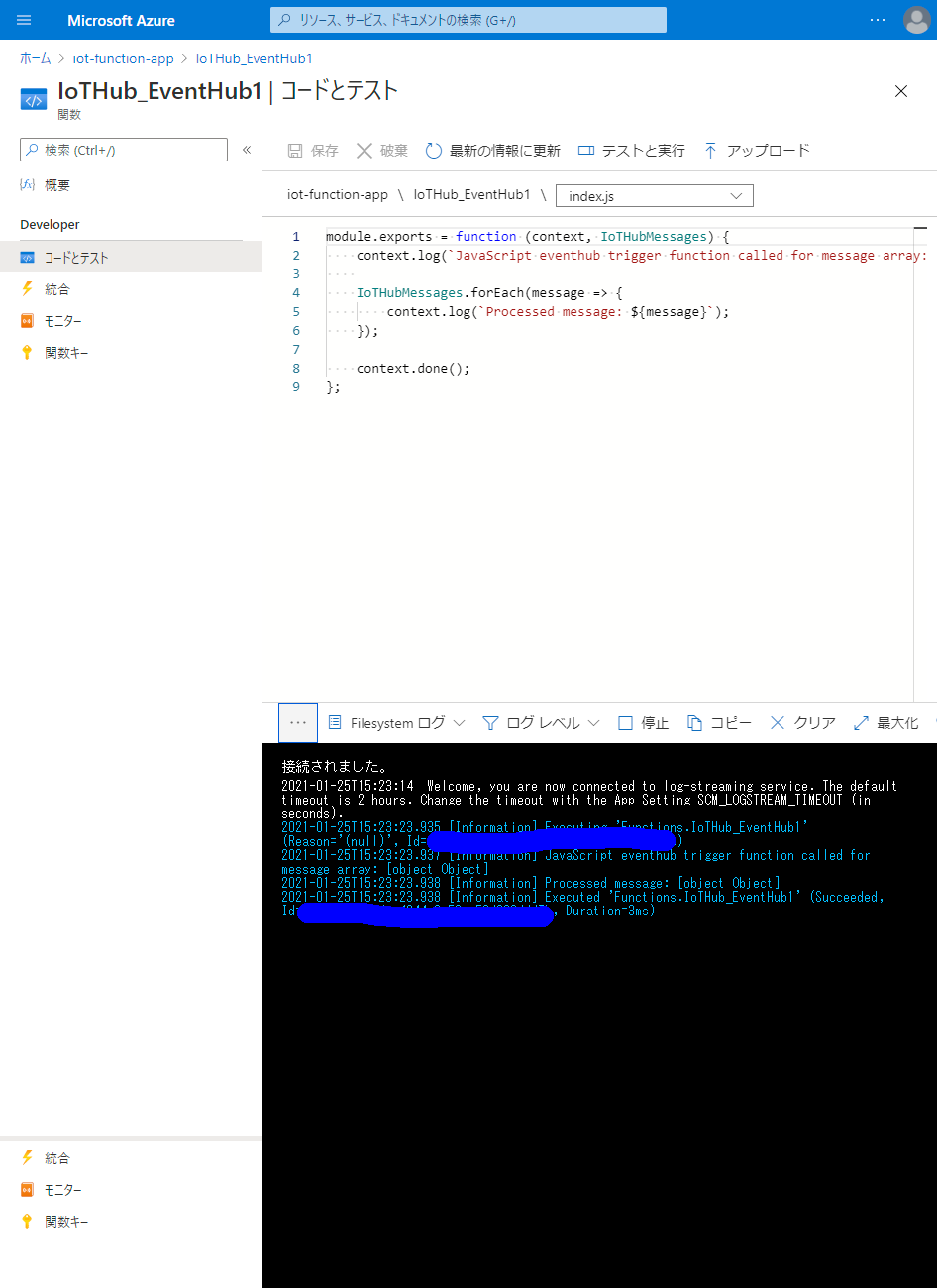Collapse the left sidebar with chevron
The image size is (937, 1288).
pyautogui.click(x=247, y=150)
